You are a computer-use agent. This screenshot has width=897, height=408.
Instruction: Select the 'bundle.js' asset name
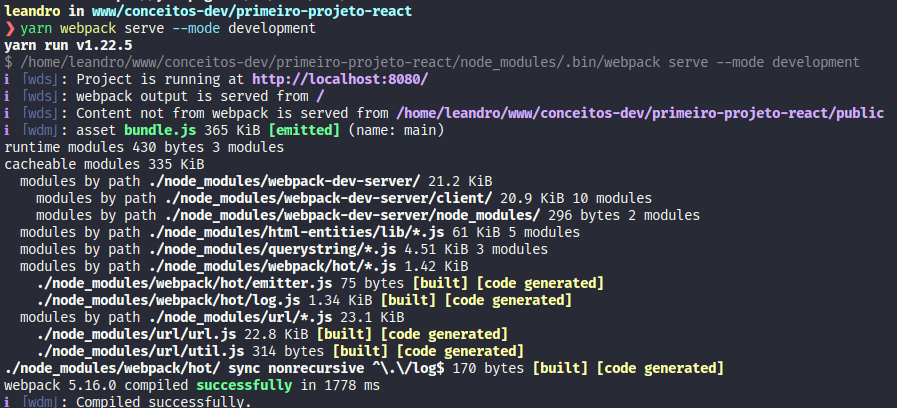(x=160, y=130)
